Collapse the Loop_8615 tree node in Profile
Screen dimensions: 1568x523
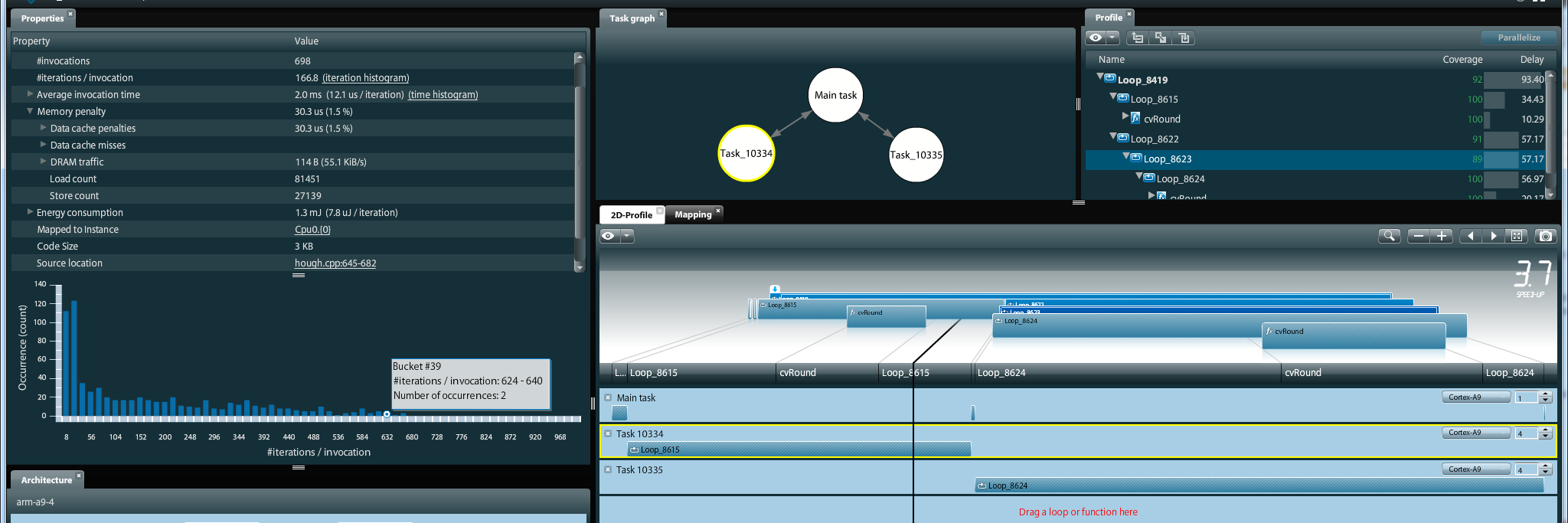[x=1113, y=96]
